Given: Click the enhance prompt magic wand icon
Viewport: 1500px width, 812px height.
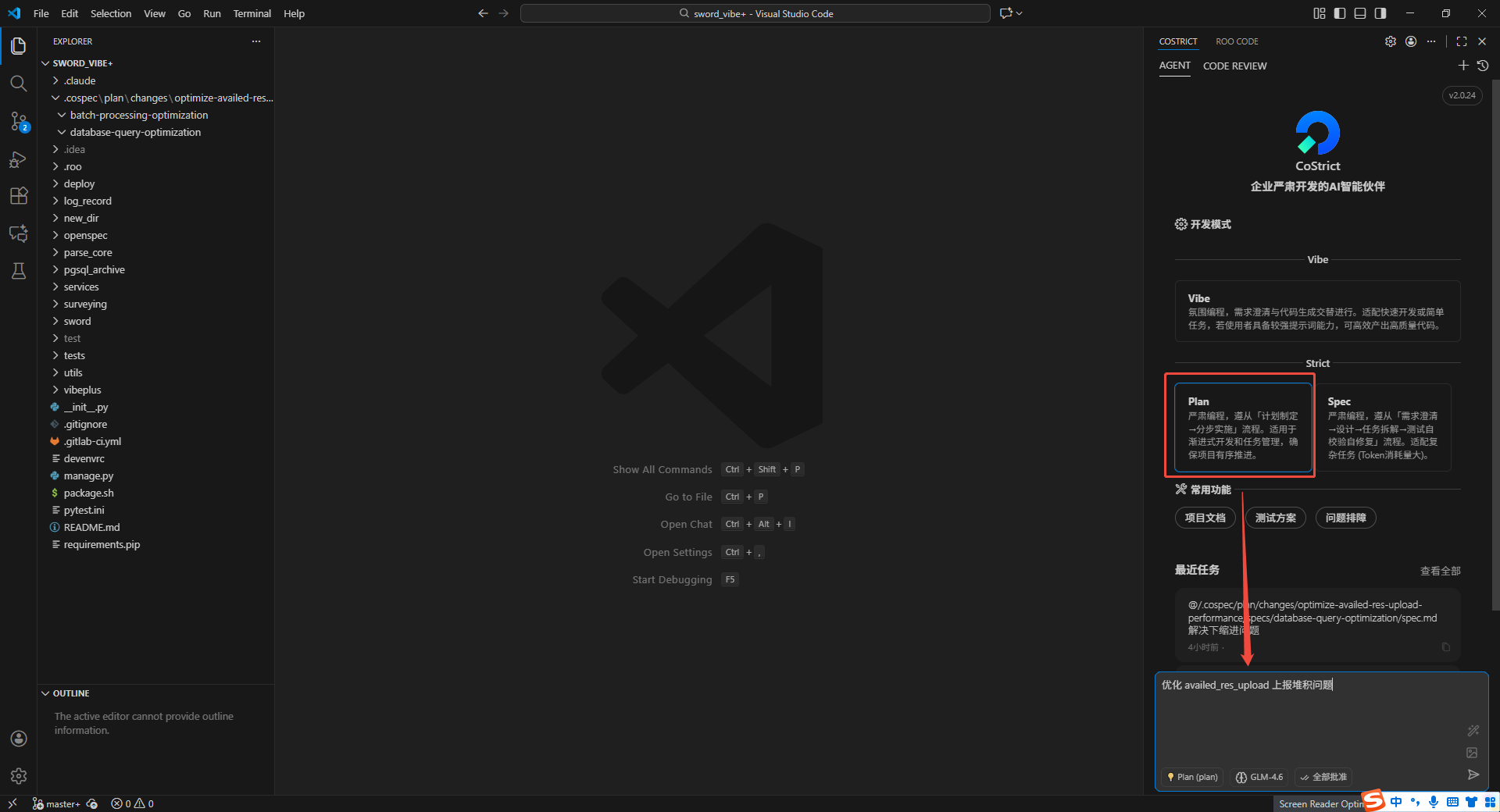Looking at the screenshot, I should tap(1473, 731).
